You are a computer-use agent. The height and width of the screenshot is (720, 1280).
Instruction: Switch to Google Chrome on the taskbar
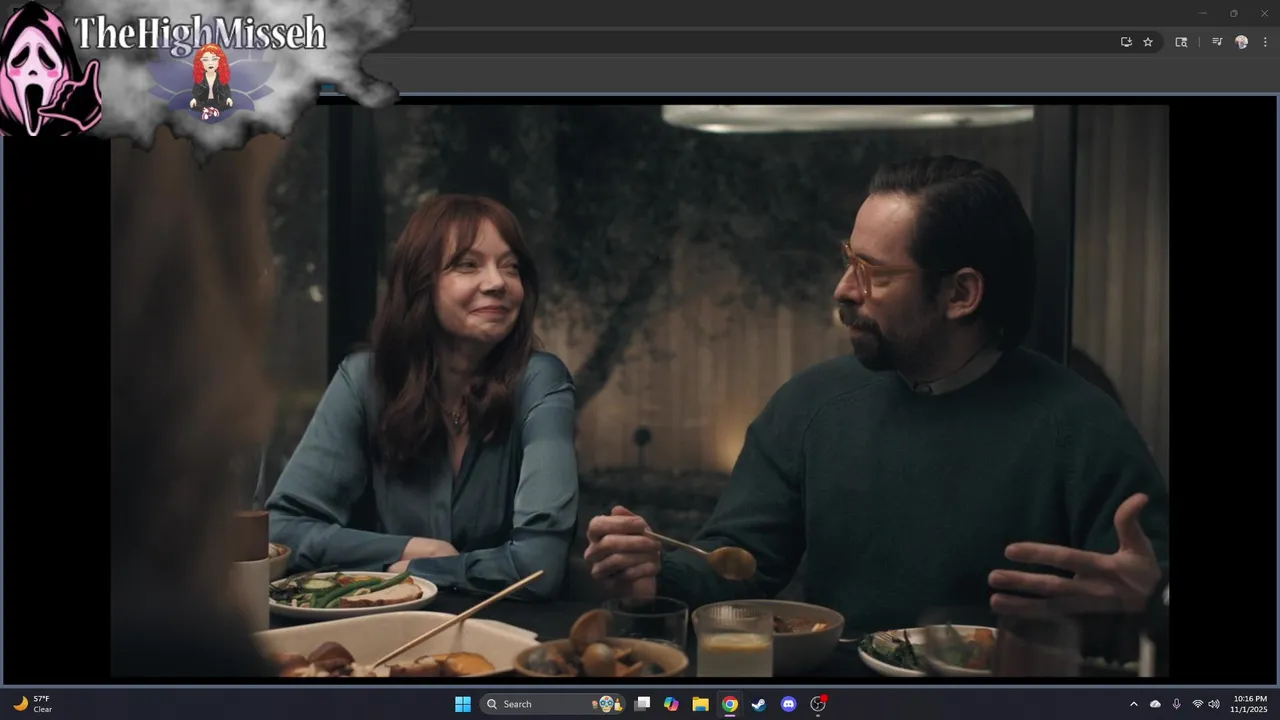730,704
